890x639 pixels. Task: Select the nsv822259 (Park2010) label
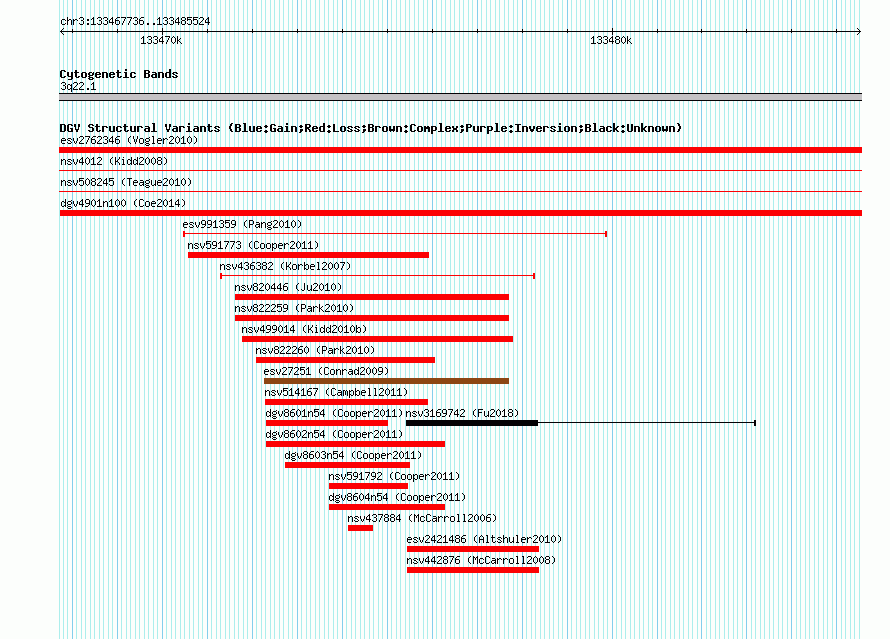294,308
